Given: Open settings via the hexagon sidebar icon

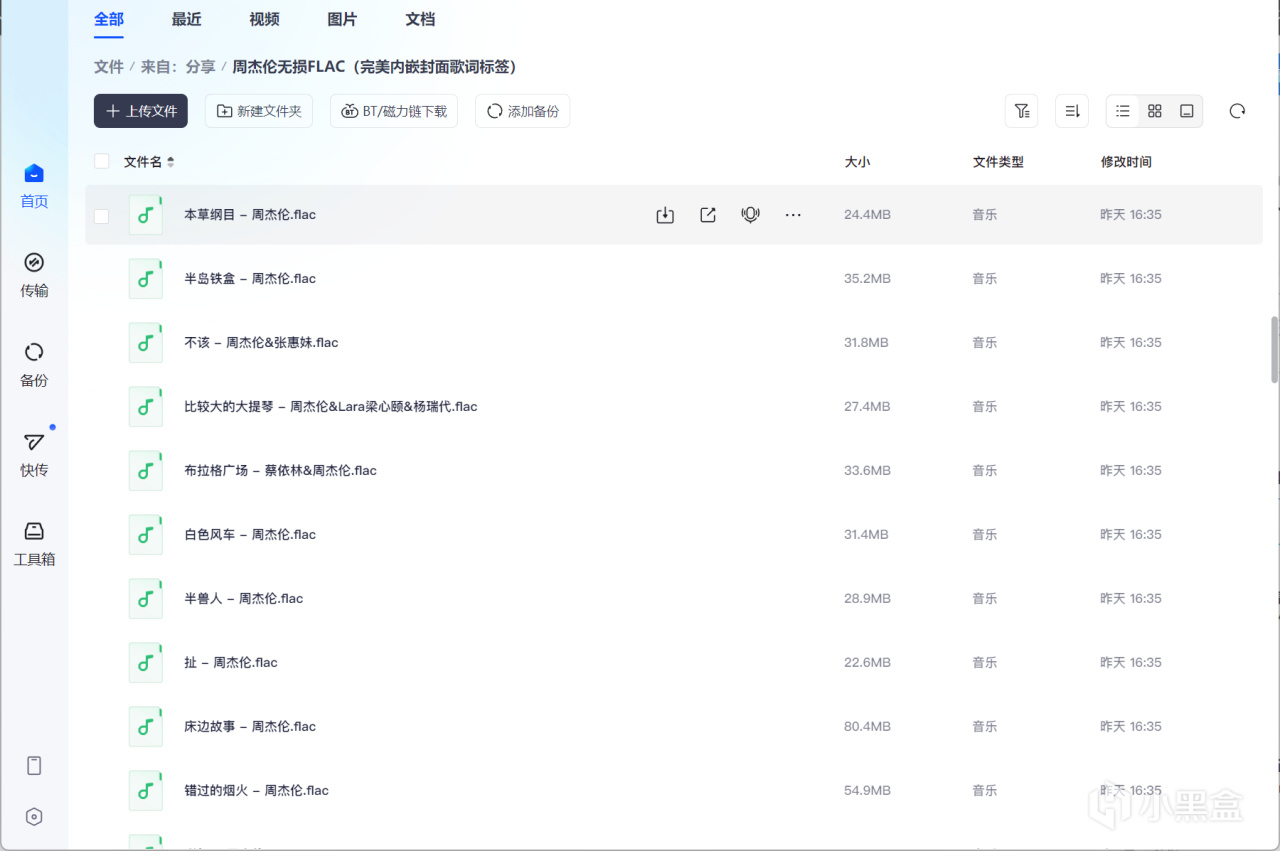Looking at the screenshot, I should [34, 817].
